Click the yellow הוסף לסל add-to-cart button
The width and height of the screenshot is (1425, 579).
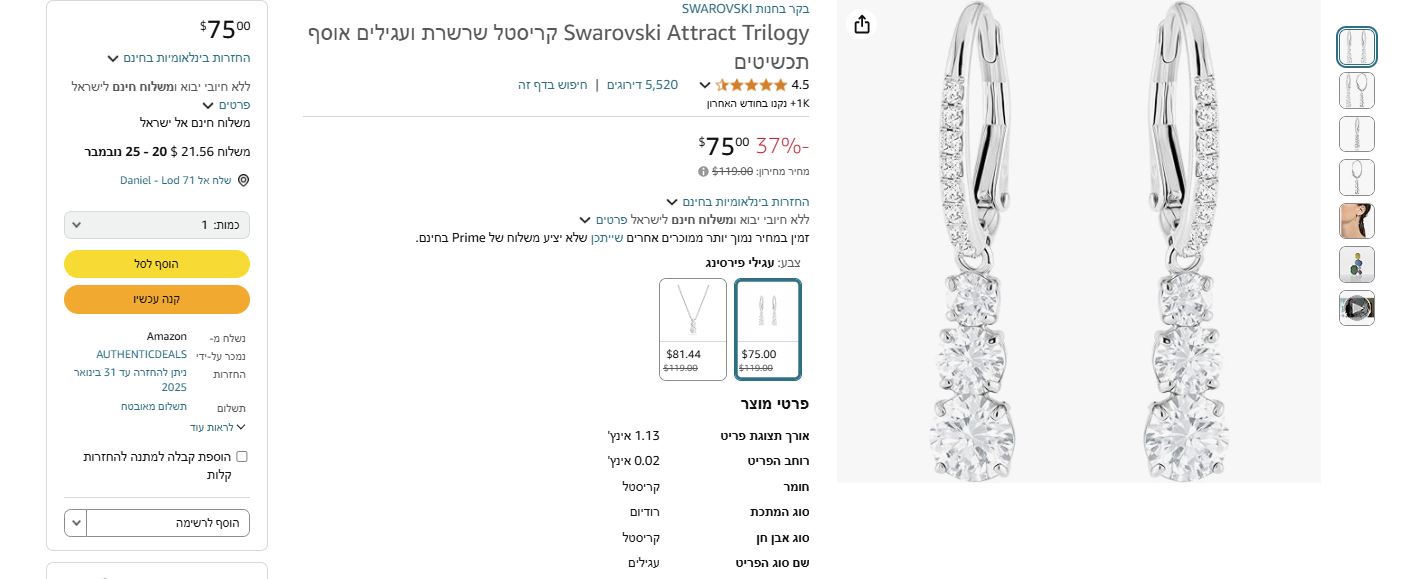pos(156,264)
